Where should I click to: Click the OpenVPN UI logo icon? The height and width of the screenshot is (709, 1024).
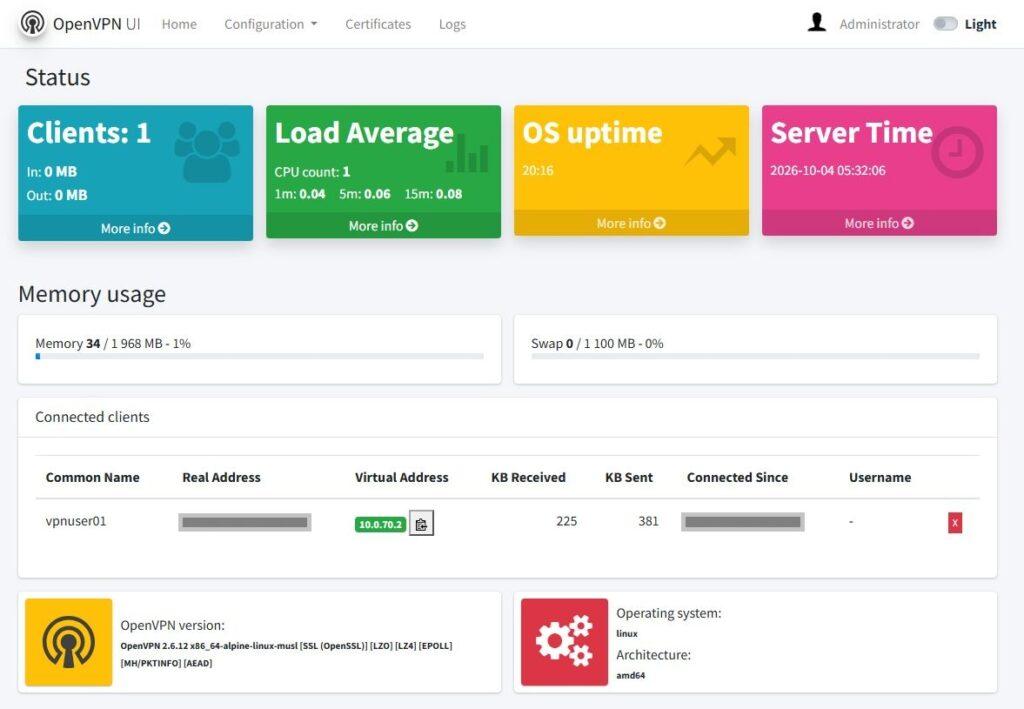pyautogui.click(x=32, y=23)
